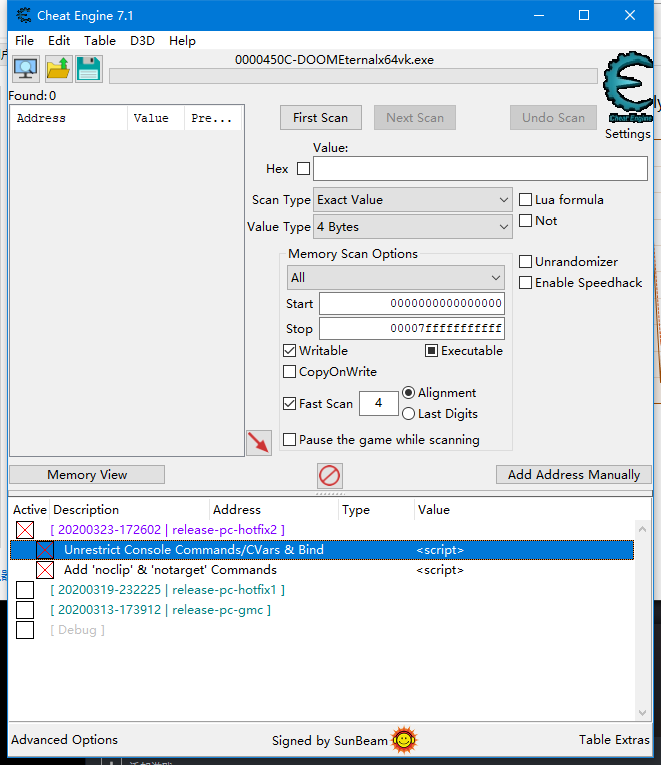661x765 pixels.
Task: Open the Edit menu
Action: pyautogui.click(x=59, y=40)
